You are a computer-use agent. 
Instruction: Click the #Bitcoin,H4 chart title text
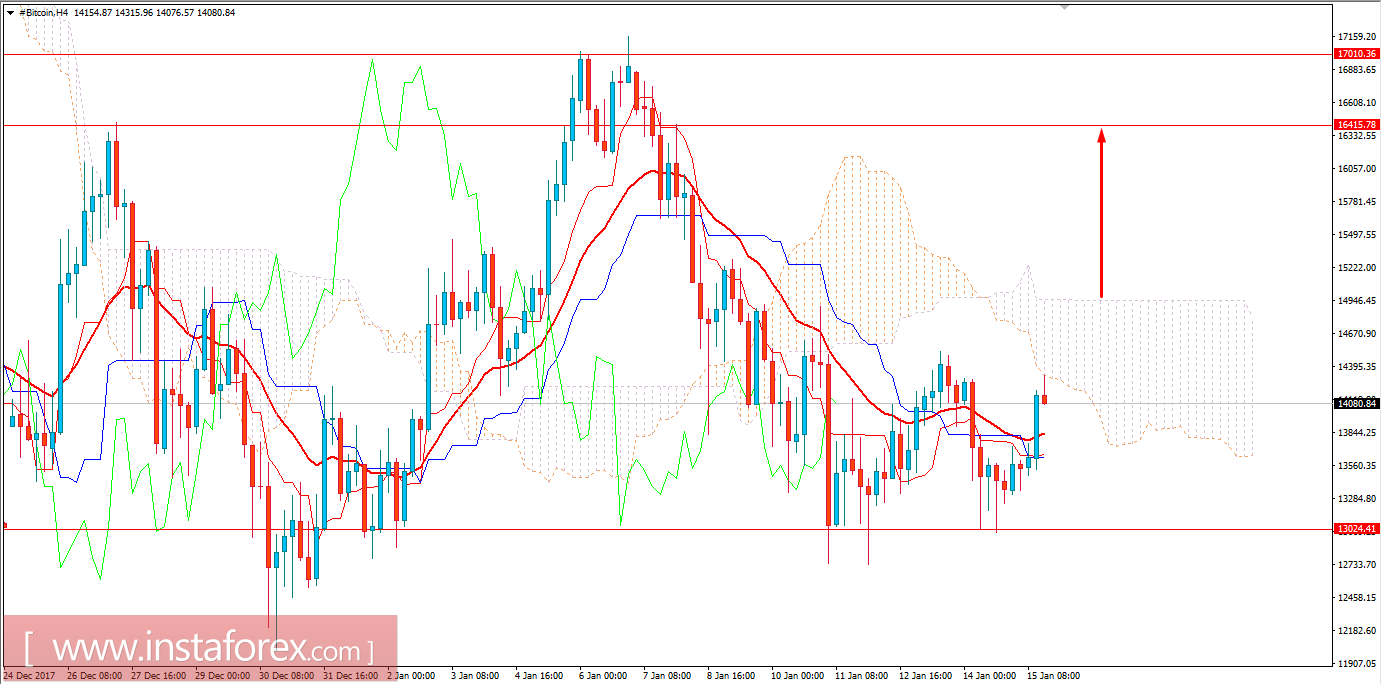pyautogui.click(x=44, y=12)
